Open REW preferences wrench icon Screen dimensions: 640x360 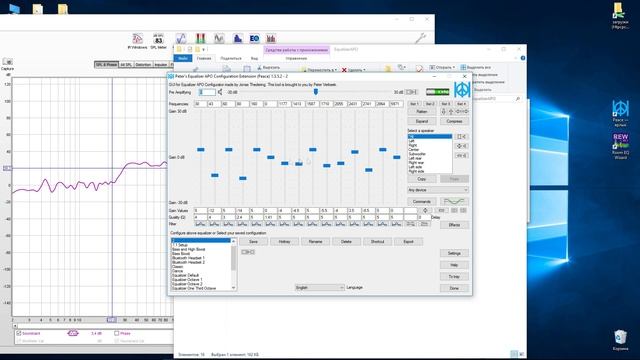[420, 38]
